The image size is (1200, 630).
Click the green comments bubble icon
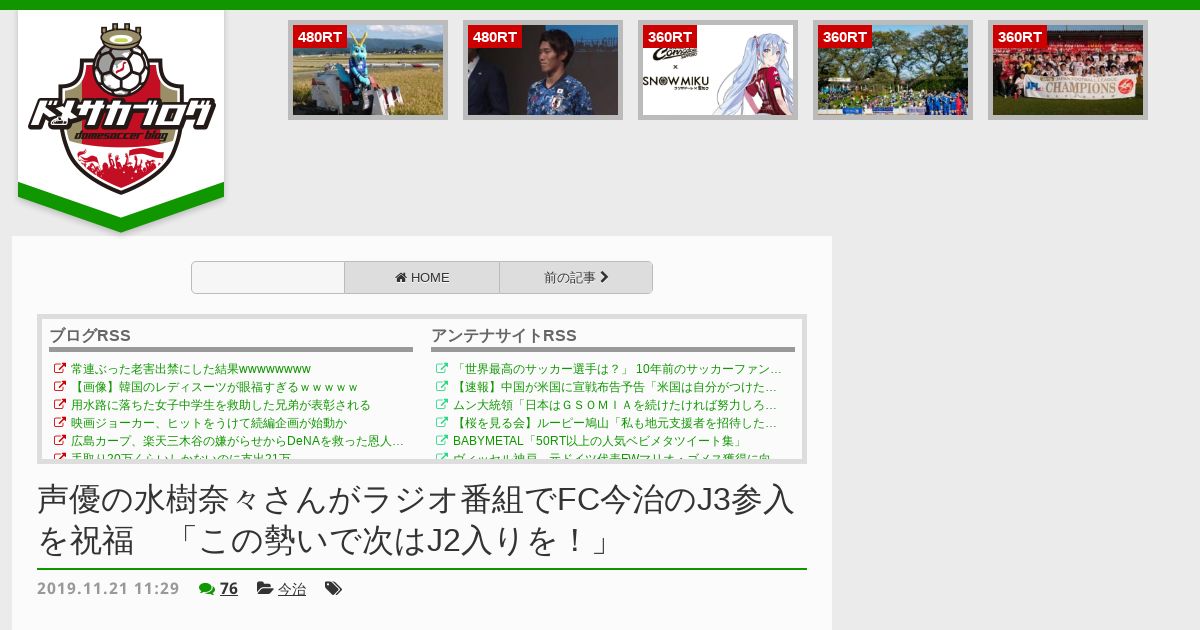(x=207, y=589)
